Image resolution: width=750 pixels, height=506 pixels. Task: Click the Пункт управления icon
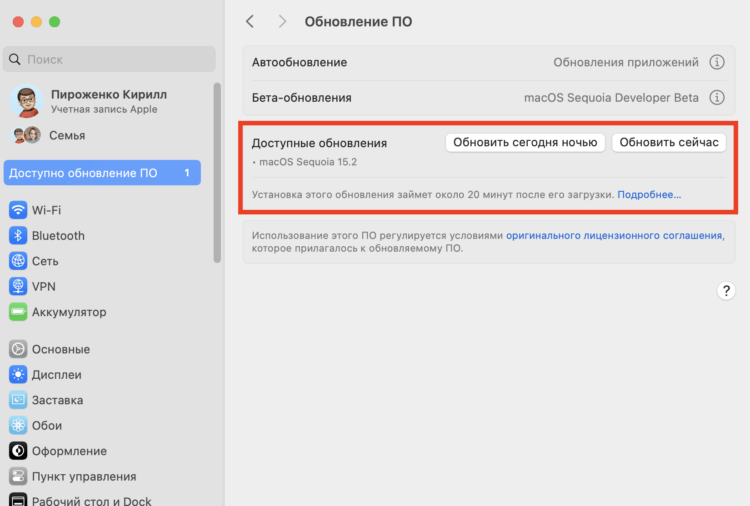click(18, 476)
